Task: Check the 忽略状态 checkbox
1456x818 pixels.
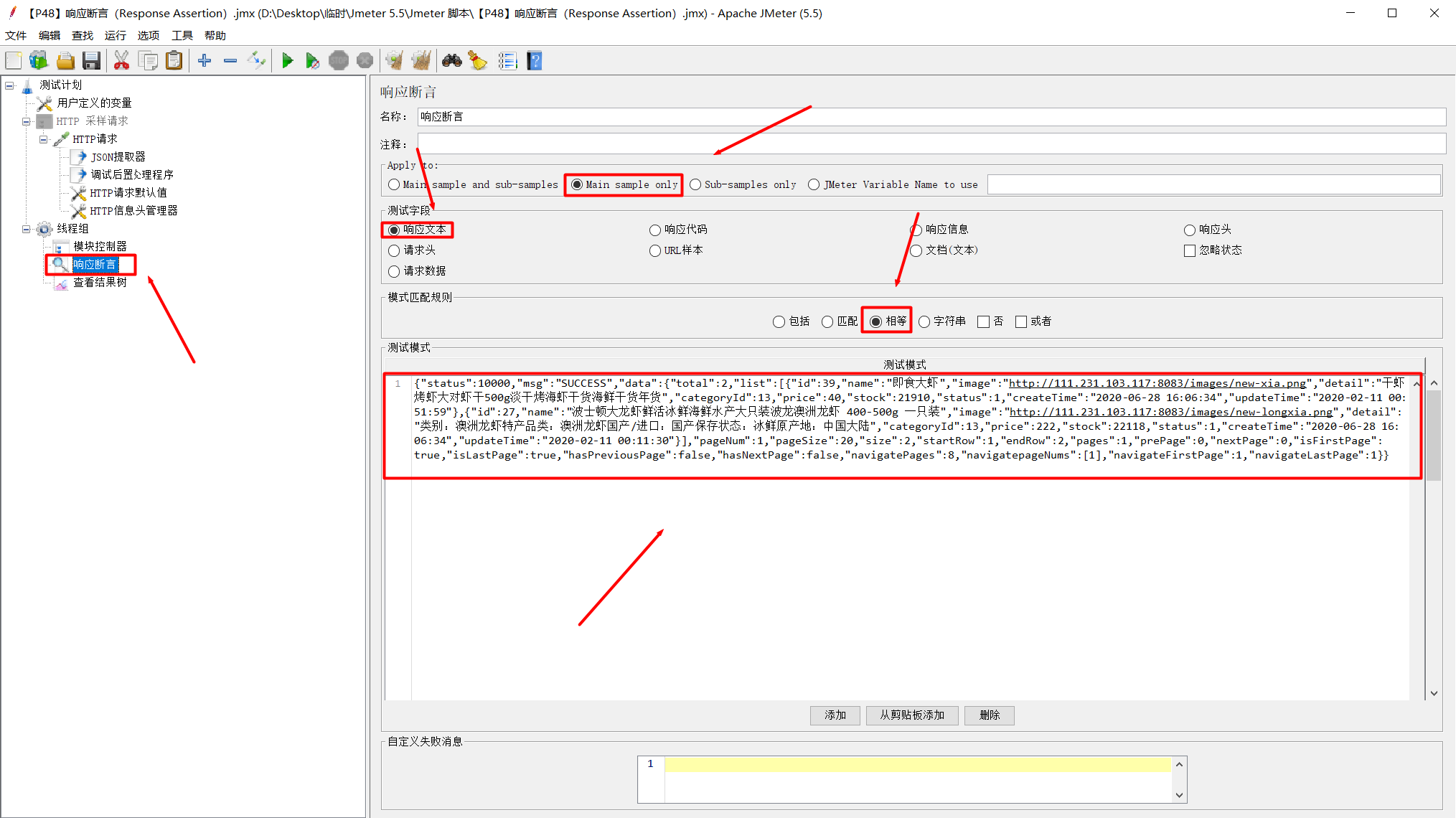Action: [x=1190, y=250]
